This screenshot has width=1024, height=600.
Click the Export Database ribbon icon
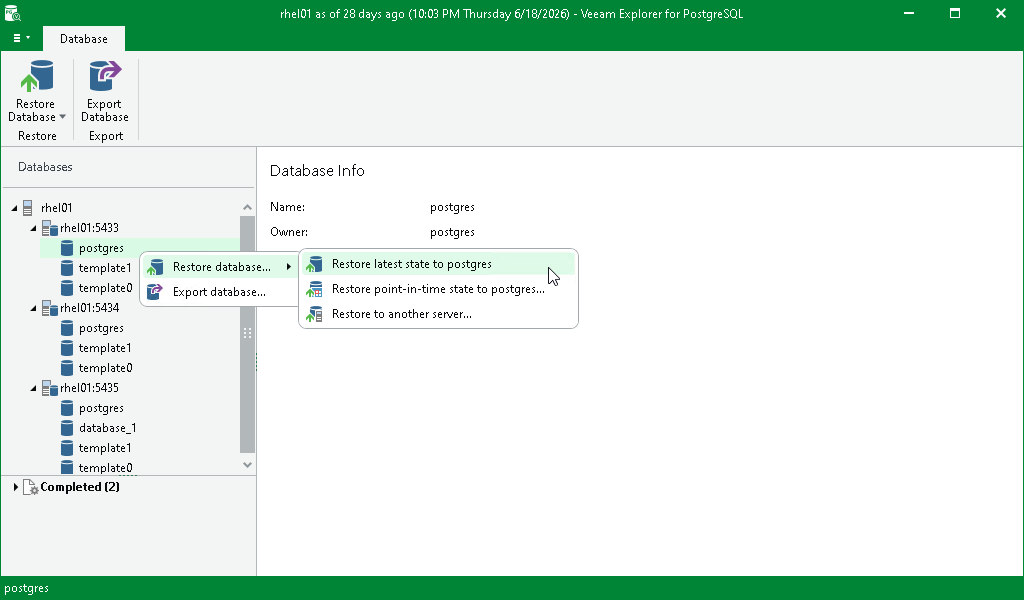104,76
